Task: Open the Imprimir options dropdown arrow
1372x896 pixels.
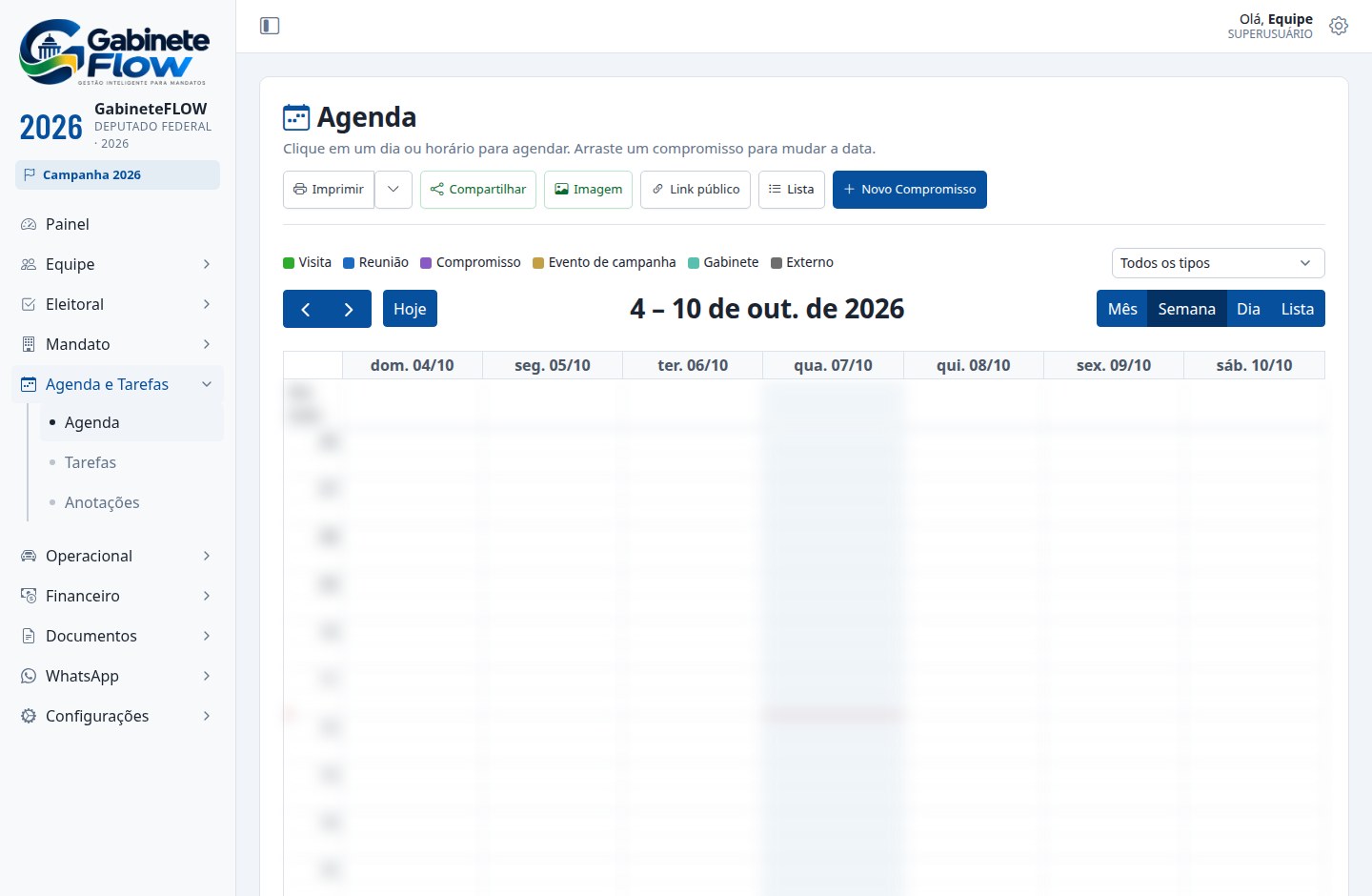Action: (x=393, y=189)
